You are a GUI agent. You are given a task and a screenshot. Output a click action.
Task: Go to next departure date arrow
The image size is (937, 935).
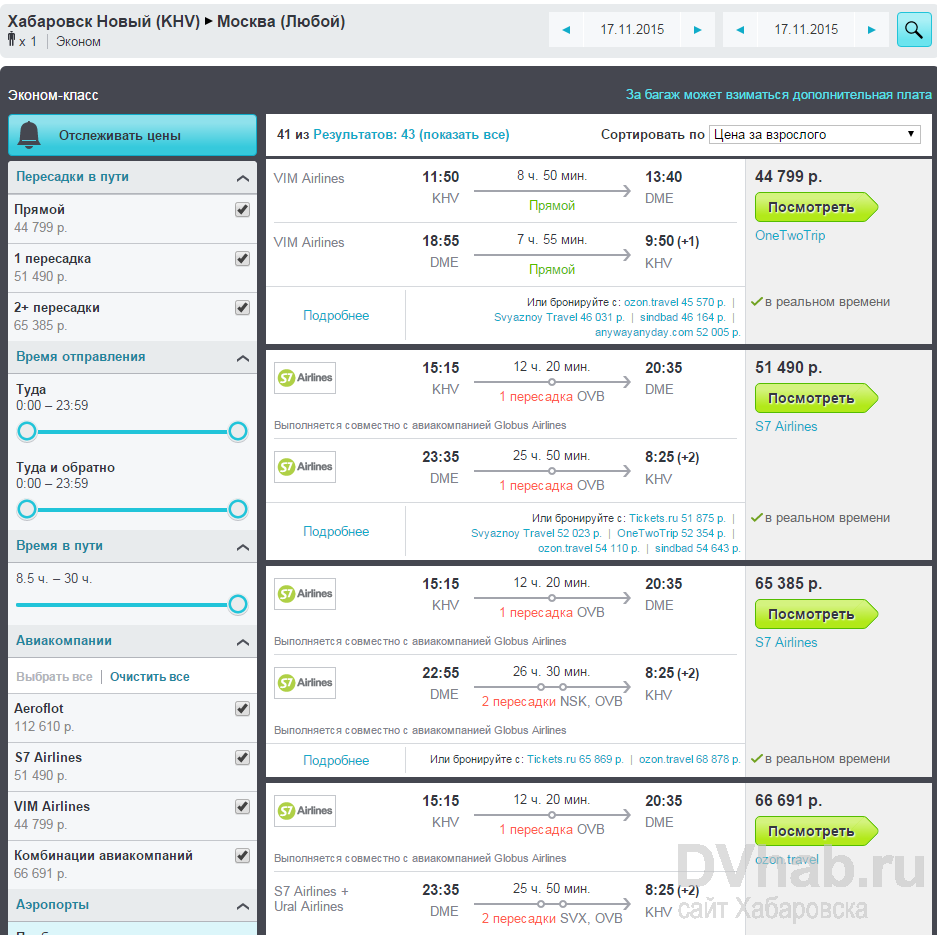click(697, 30)
